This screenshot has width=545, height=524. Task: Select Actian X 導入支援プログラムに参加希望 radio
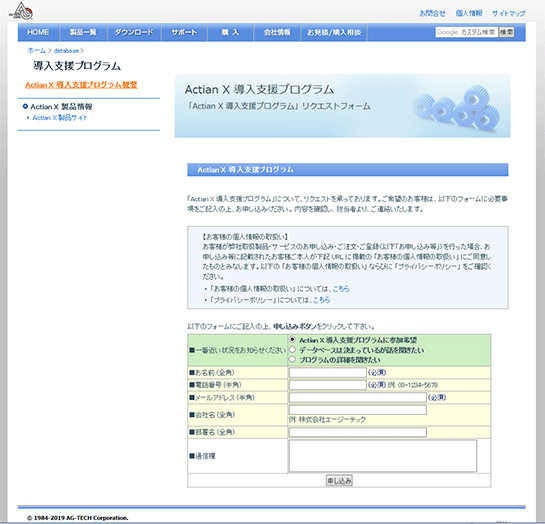pos(293,339)
